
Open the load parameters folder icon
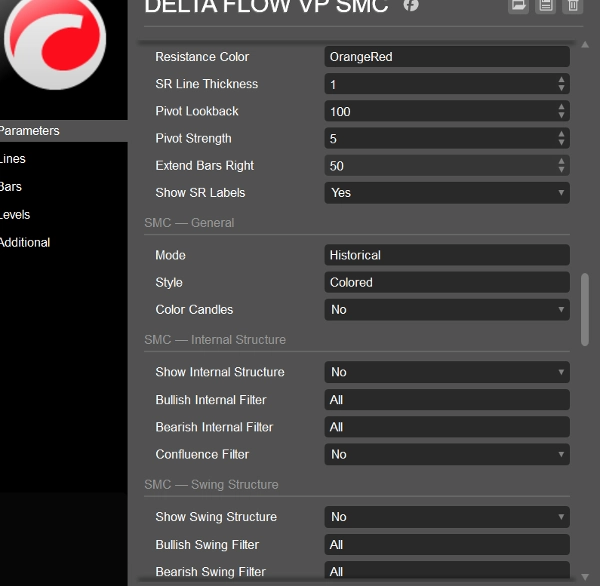518,5
